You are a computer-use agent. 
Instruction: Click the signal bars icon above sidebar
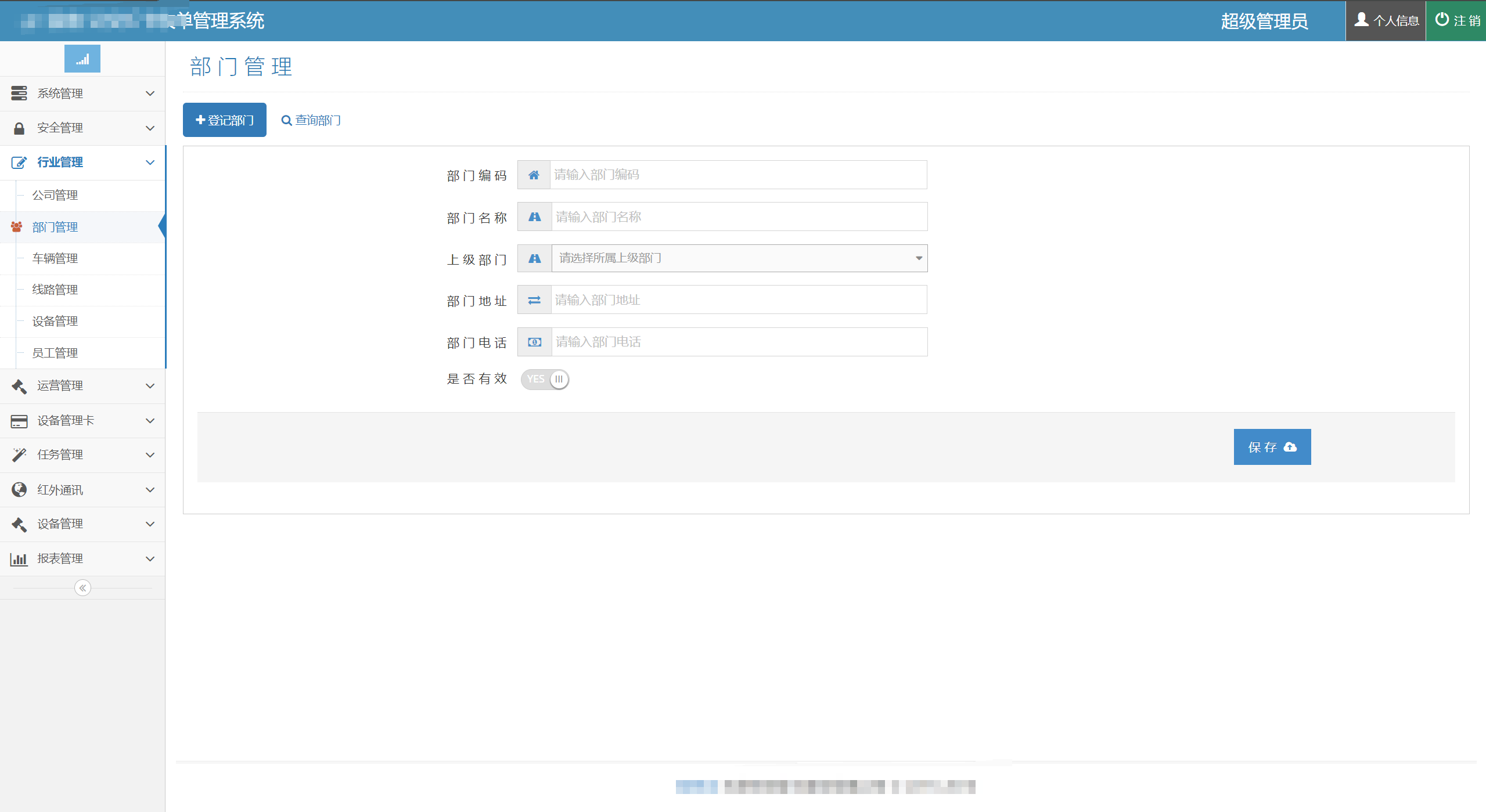click(x=82, y=59)
